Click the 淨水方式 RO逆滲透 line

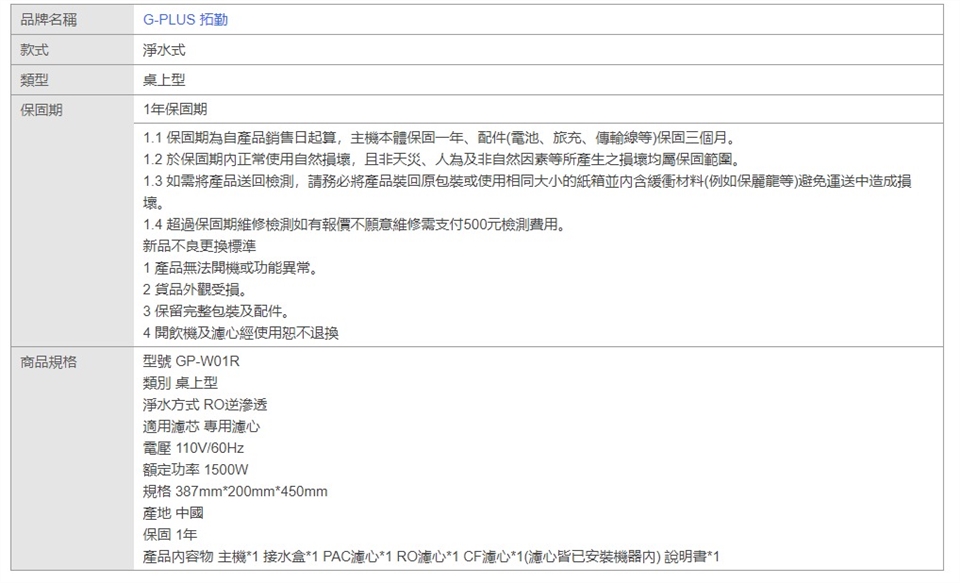click(x=205, y=405)
